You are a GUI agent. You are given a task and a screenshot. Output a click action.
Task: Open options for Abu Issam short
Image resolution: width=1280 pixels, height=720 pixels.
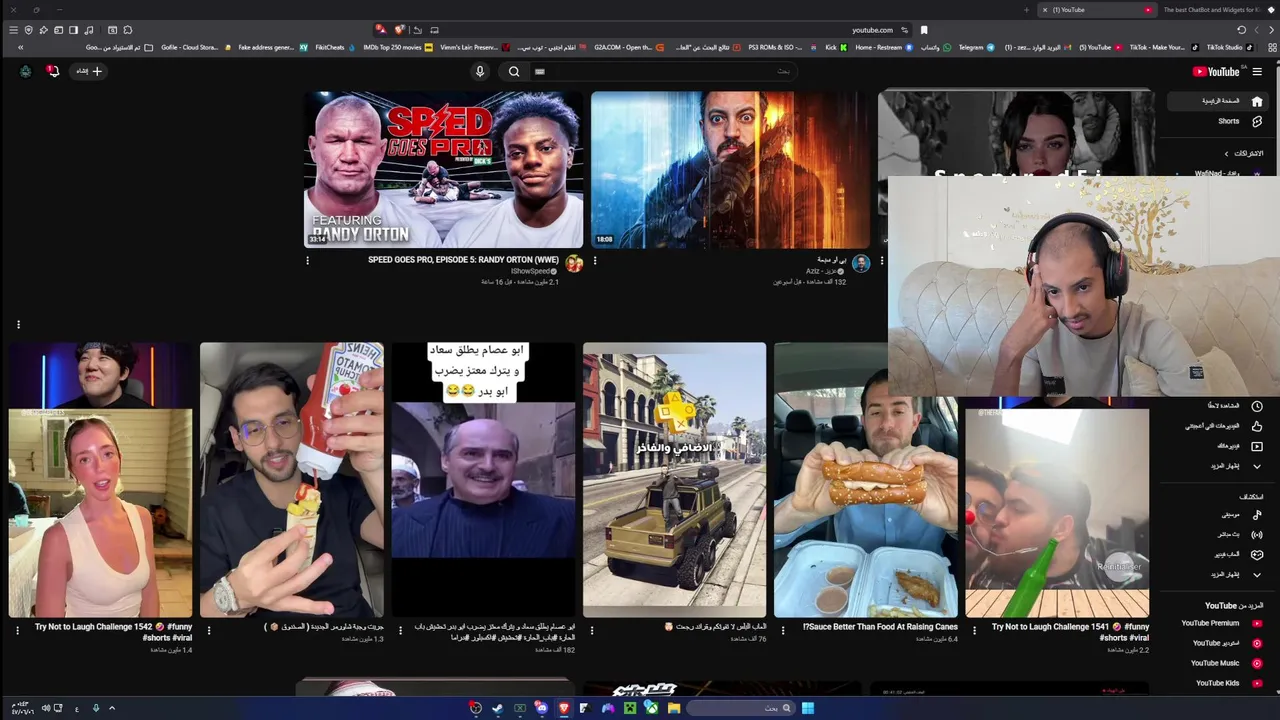tap(400, 631)
